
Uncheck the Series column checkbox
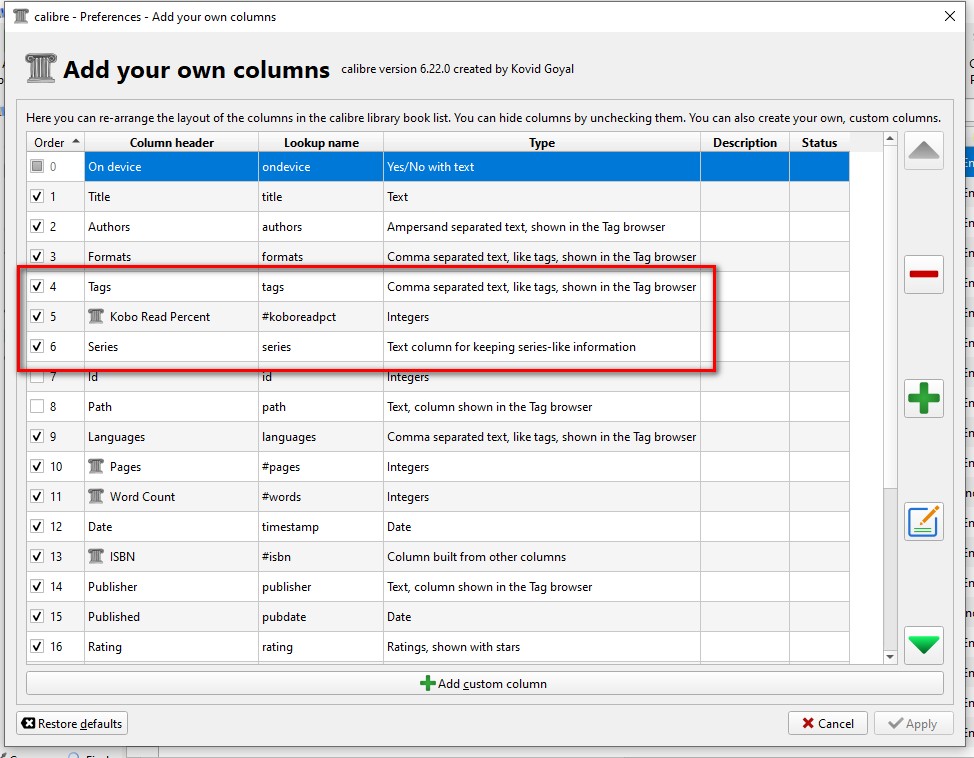[37, 346]
